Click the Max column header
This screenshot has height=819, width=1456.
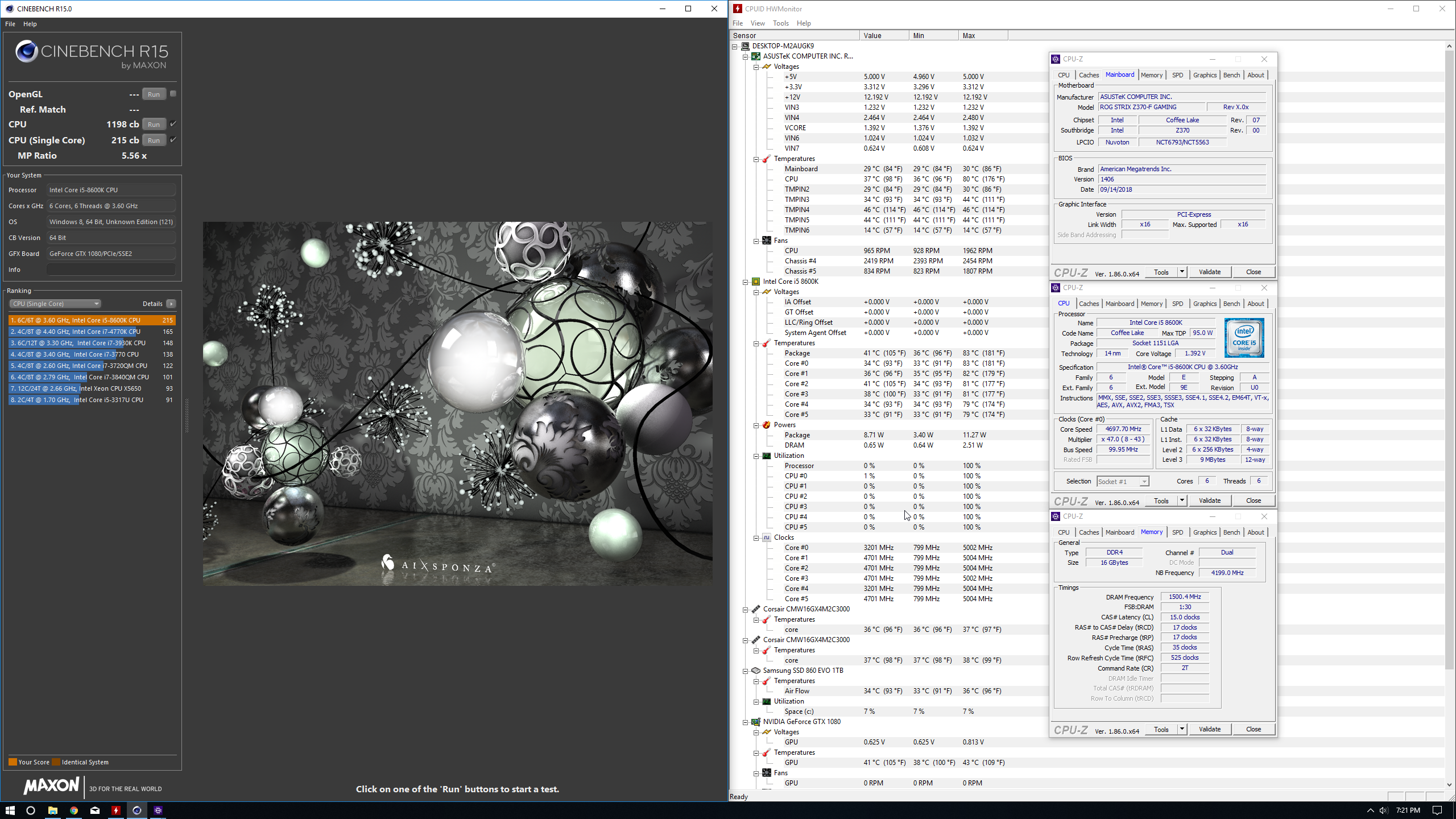pos(983,35)
